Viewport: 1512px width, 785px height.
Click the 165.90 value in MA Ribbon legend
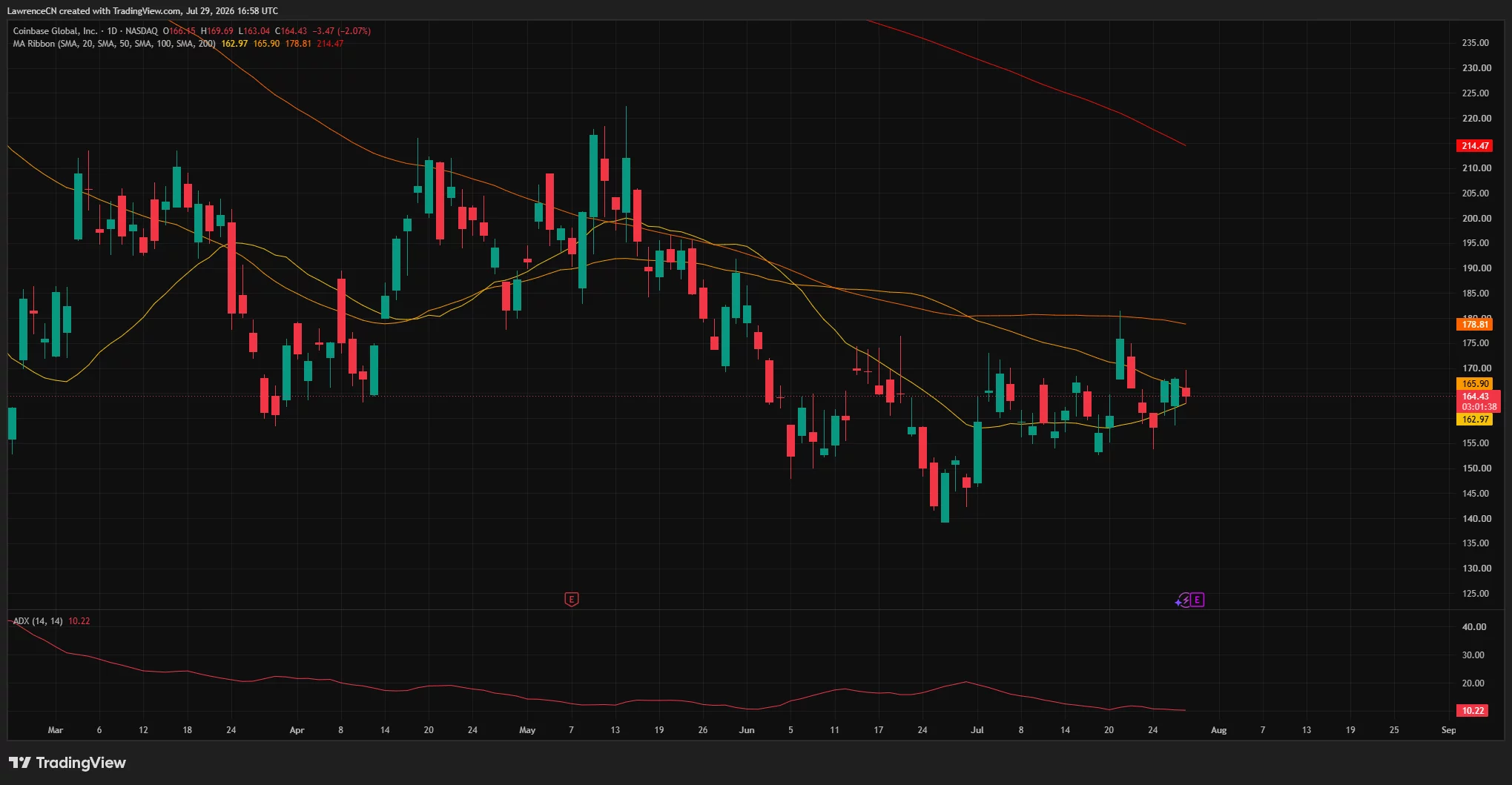click(266, 44)
